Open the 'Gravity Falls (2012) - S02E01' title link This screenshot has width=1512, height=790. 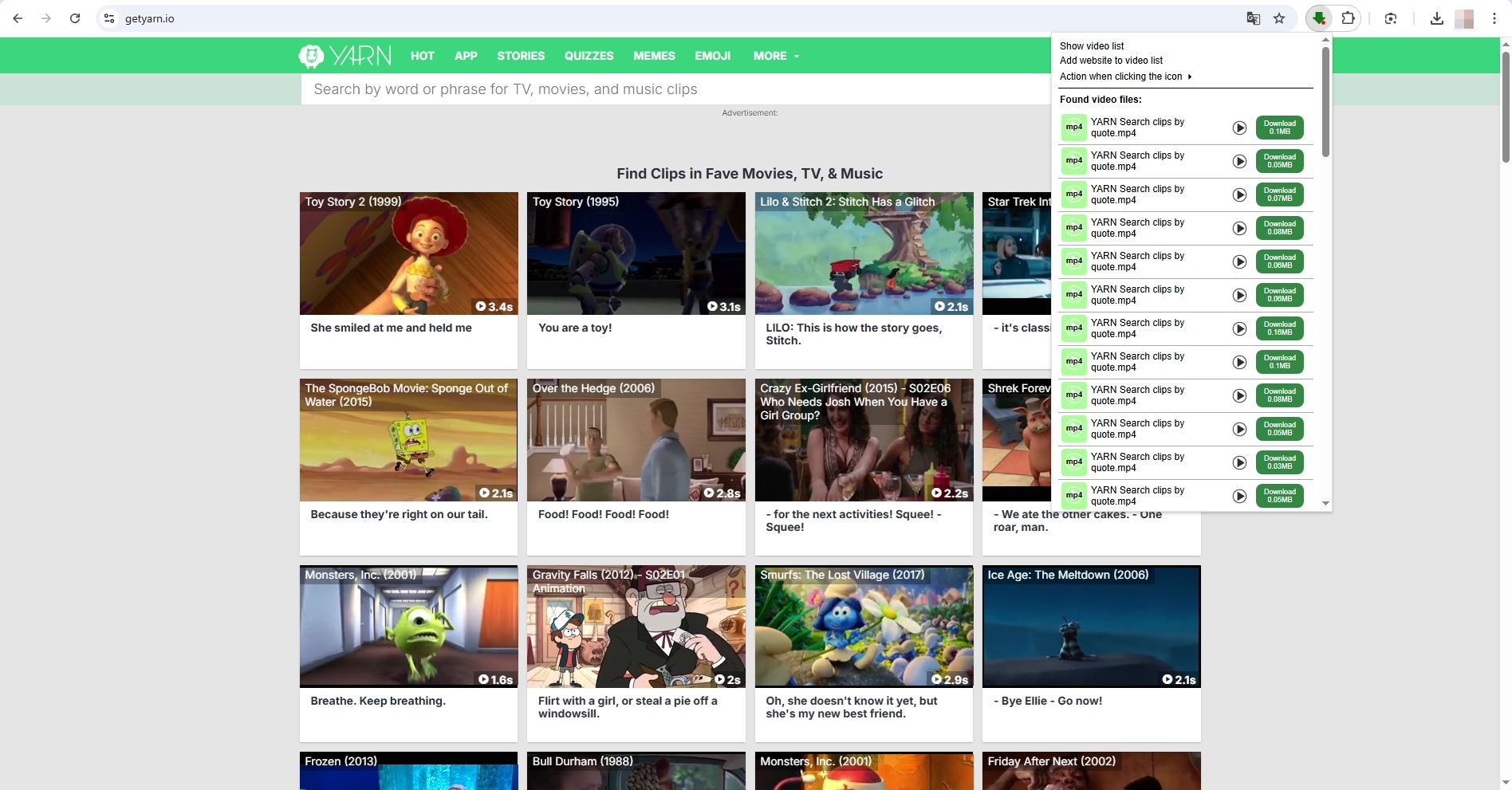point(608,581)
